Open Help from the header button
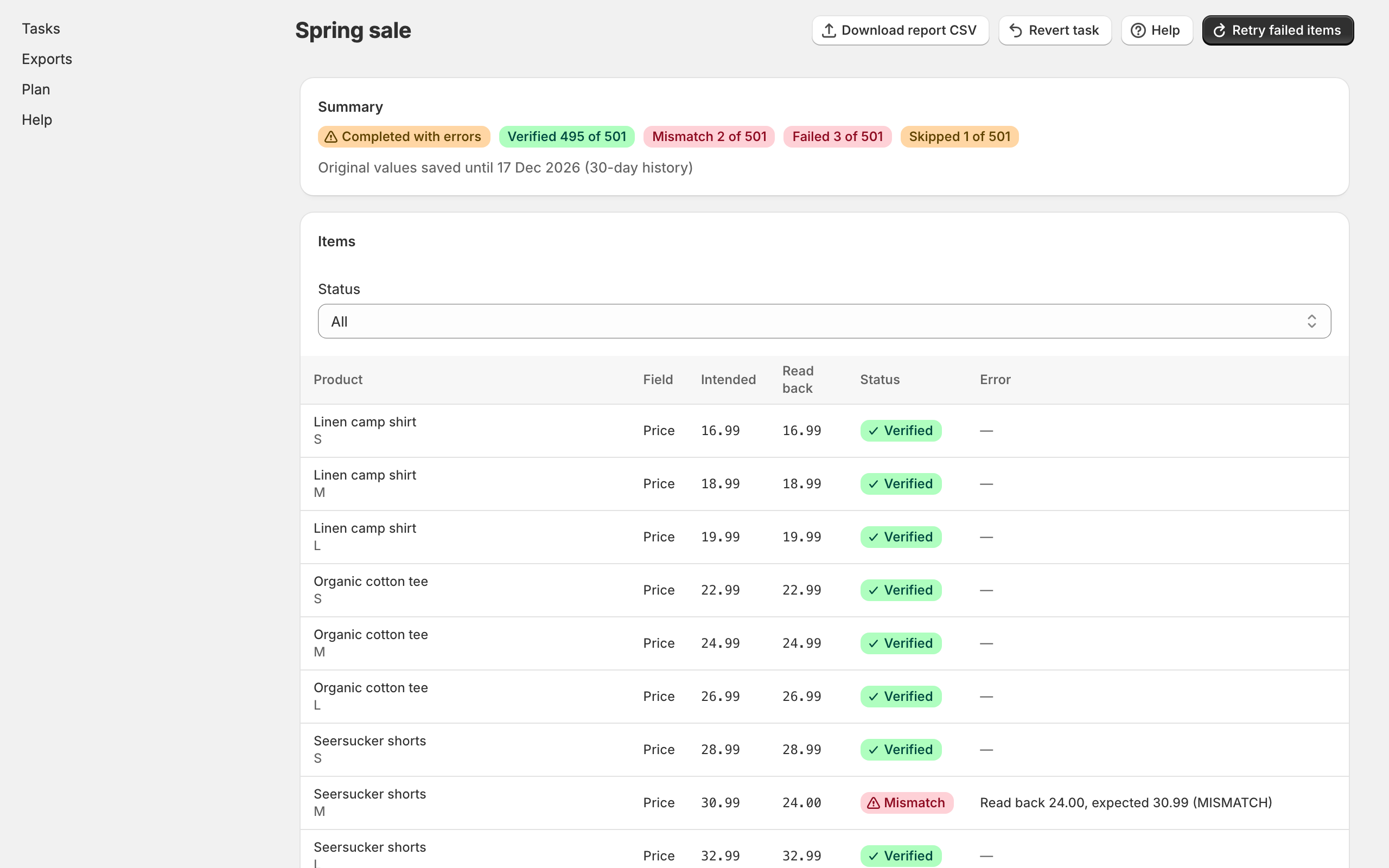 point(1157,30)
